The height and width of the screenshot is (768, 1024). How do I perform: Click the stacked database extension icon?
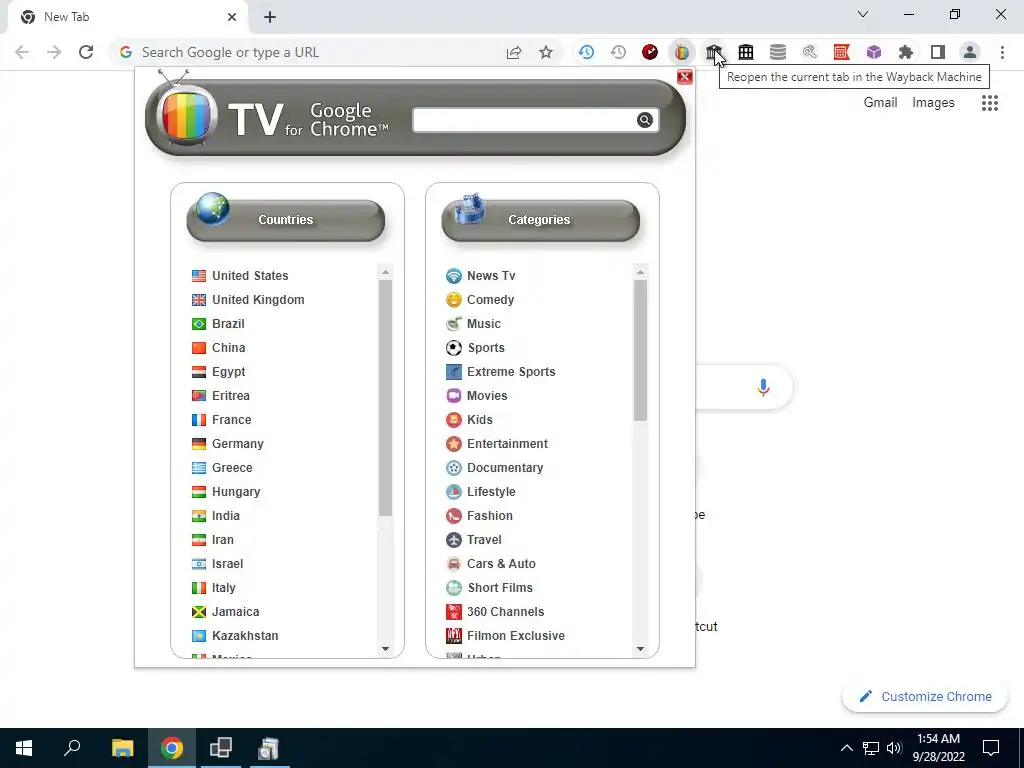click(777, 52)
